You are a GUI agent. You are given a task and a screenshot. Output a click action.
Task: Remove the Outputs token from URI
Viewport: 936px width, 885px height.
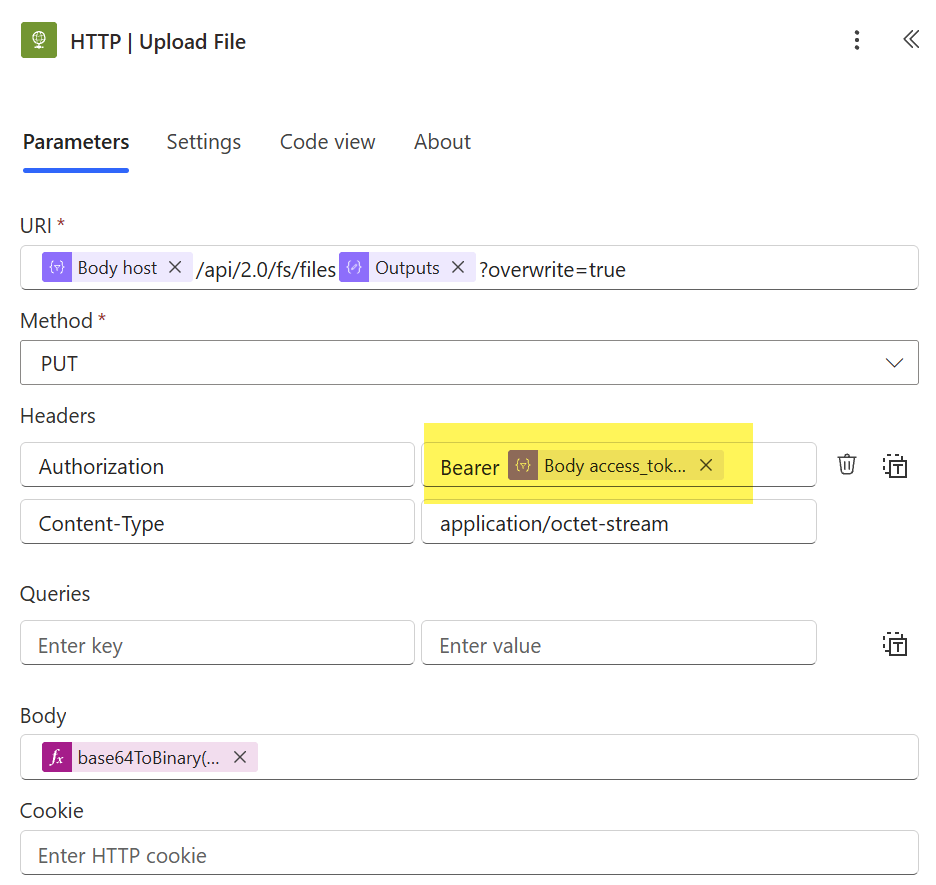(458, 267)
